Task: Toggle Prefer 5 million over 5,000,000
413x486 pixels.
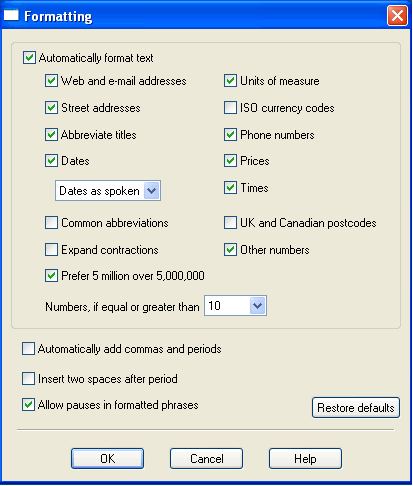Action: pos(51,276)
